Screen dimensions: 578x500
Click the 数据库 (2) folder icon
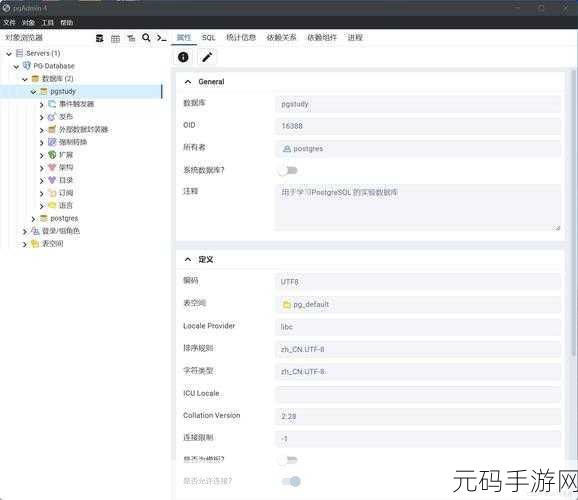pyautogui.click(x=35, y=79)
